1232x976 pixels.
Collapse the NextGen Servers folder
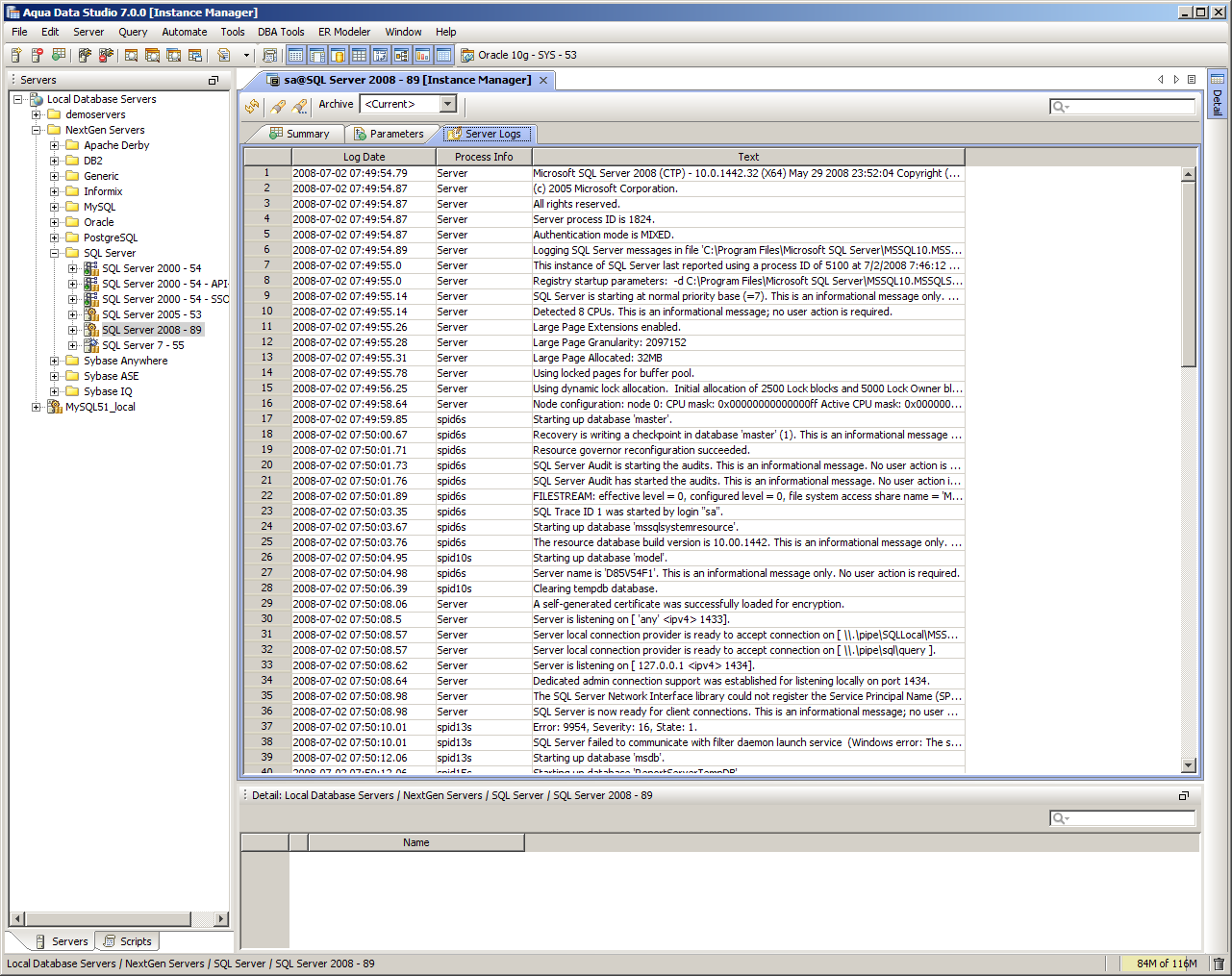coord(37,130)
